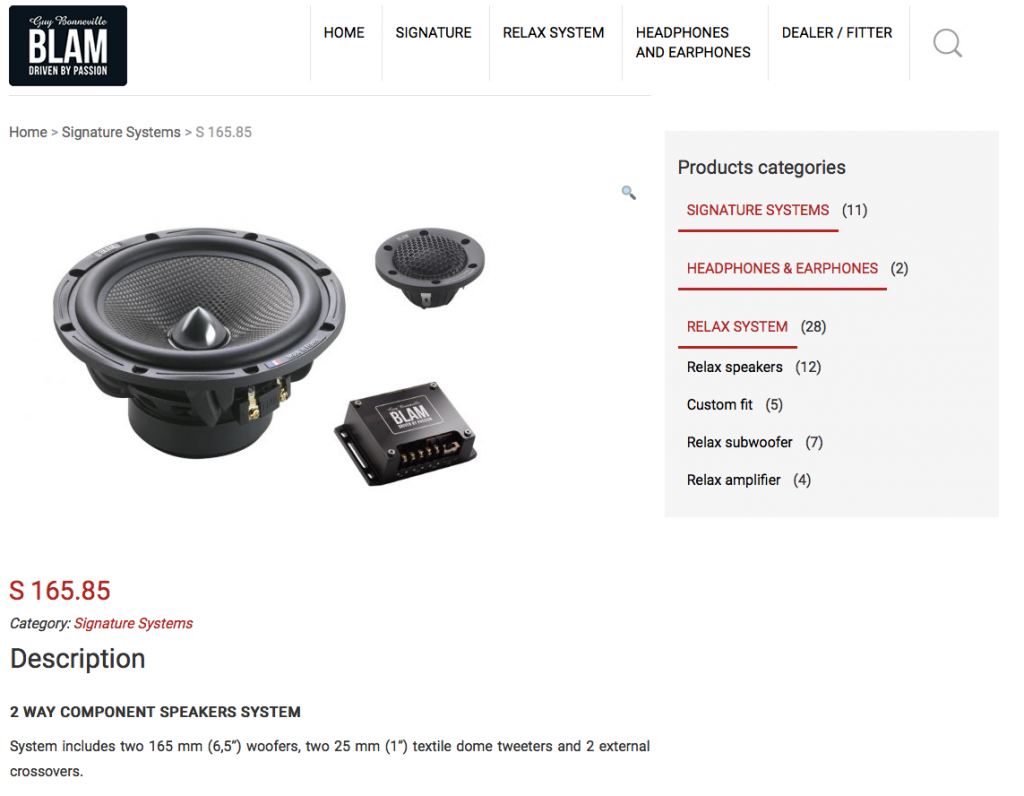The width and height of the screenshot is (1024, 796).
Task: Click the Home breadcrumb link
Action: point(28,132)
